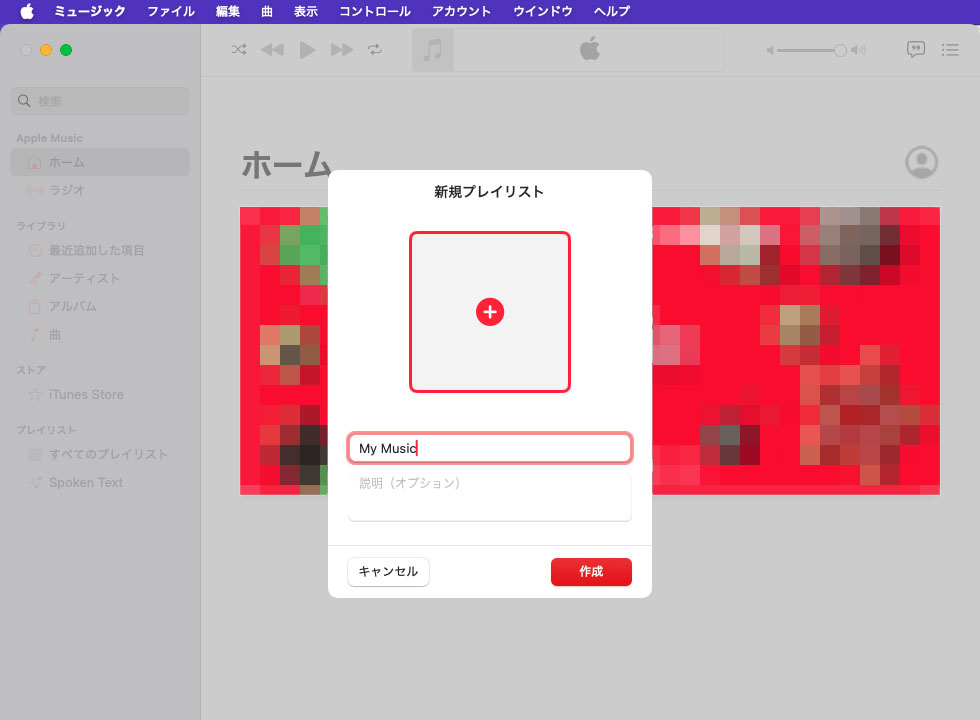
Task: Click the loud speaker volume icon
Action: pos(859,50)
